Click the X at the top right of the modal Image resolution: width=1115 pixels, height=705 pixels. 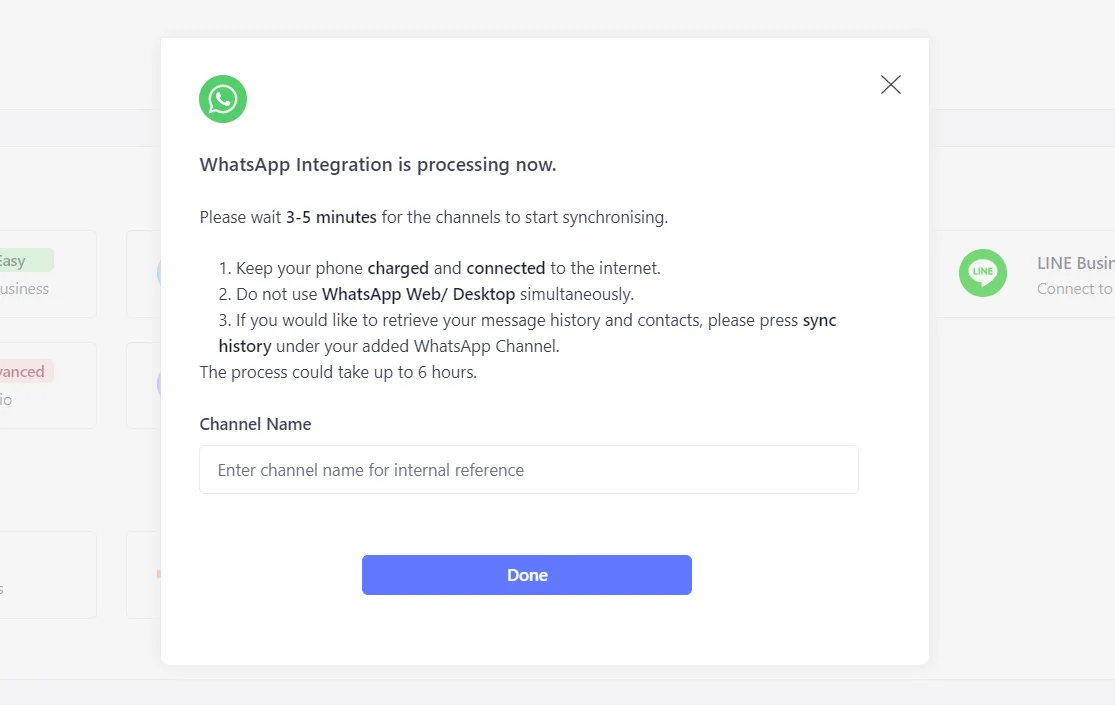pyautogui.click(x=890, y=84)
